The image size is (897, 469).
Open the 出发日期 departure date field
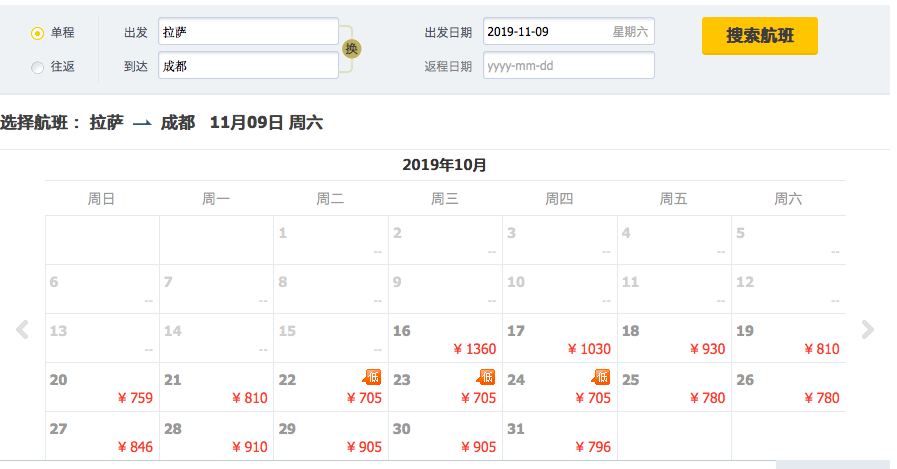tap(569, 31)
